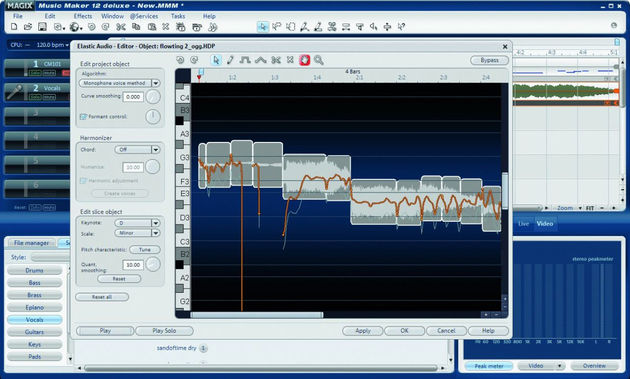630x379 pixels.
Task: Toggle the Formant control checkbox
Action: (83, 117)
